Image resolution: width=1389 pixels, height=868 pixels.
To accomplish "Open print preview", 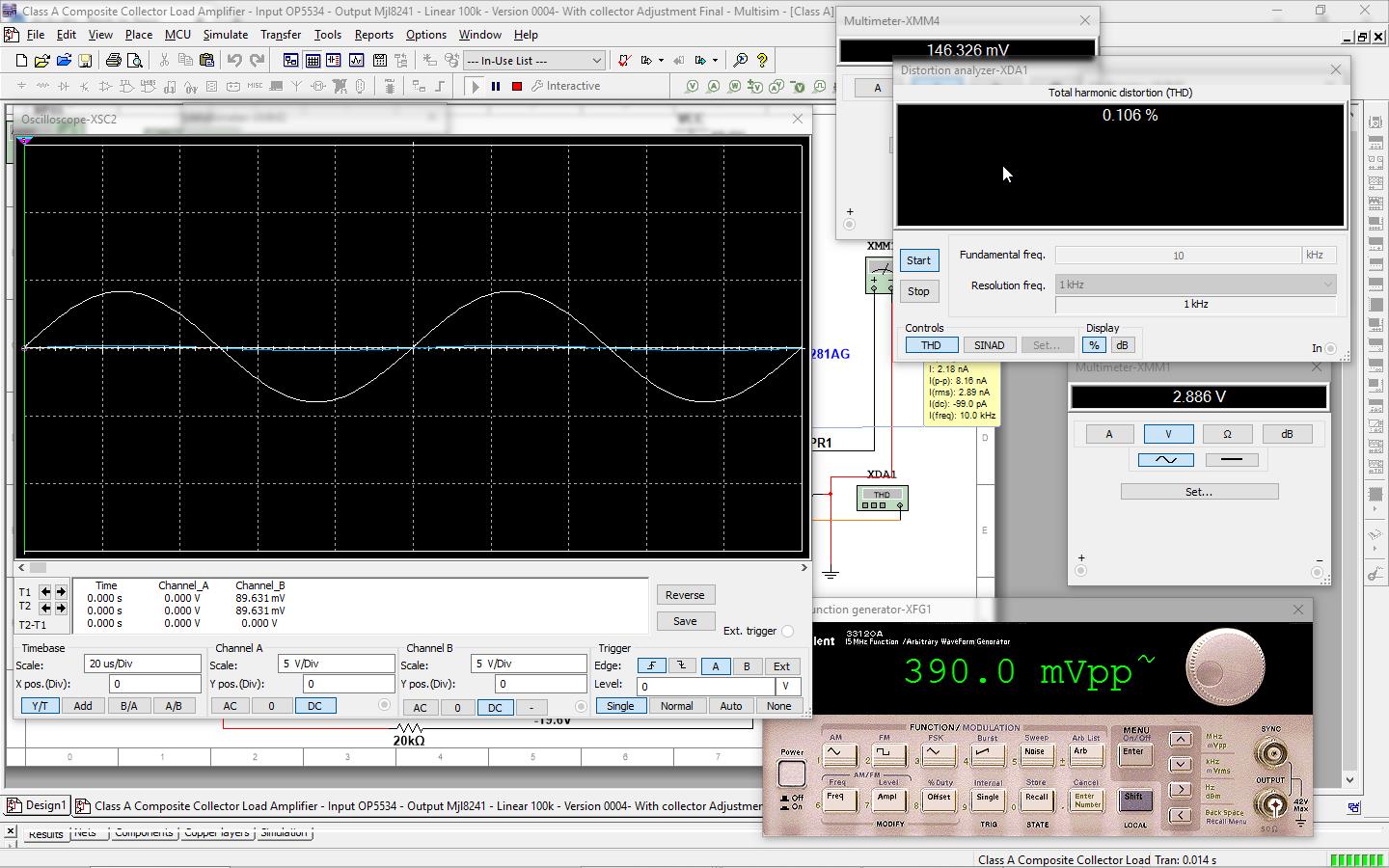I will point(135,60).
